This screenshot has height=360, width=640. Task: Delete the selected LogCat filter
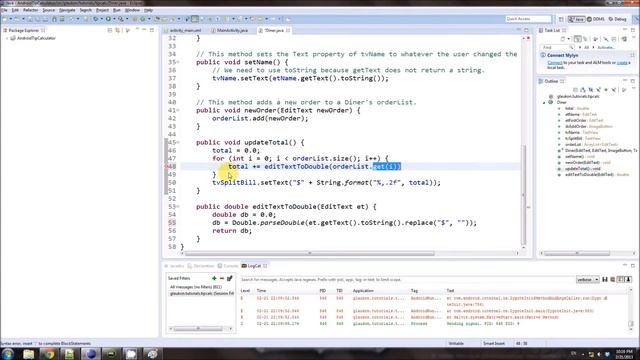222,278
